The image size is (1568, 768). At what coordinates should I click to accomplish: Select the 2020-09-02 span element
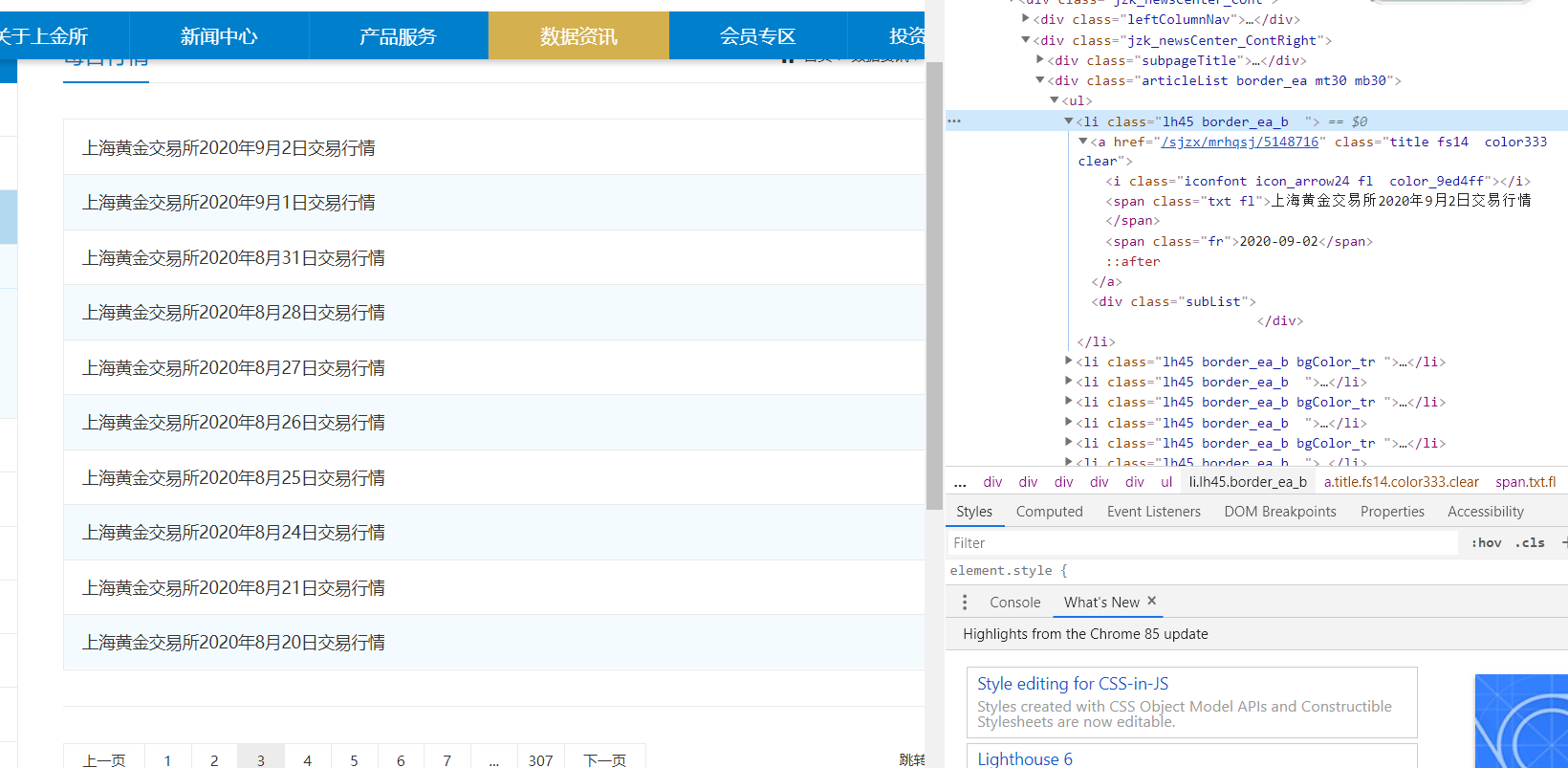pyautogui.click(x=1239, y=241)
